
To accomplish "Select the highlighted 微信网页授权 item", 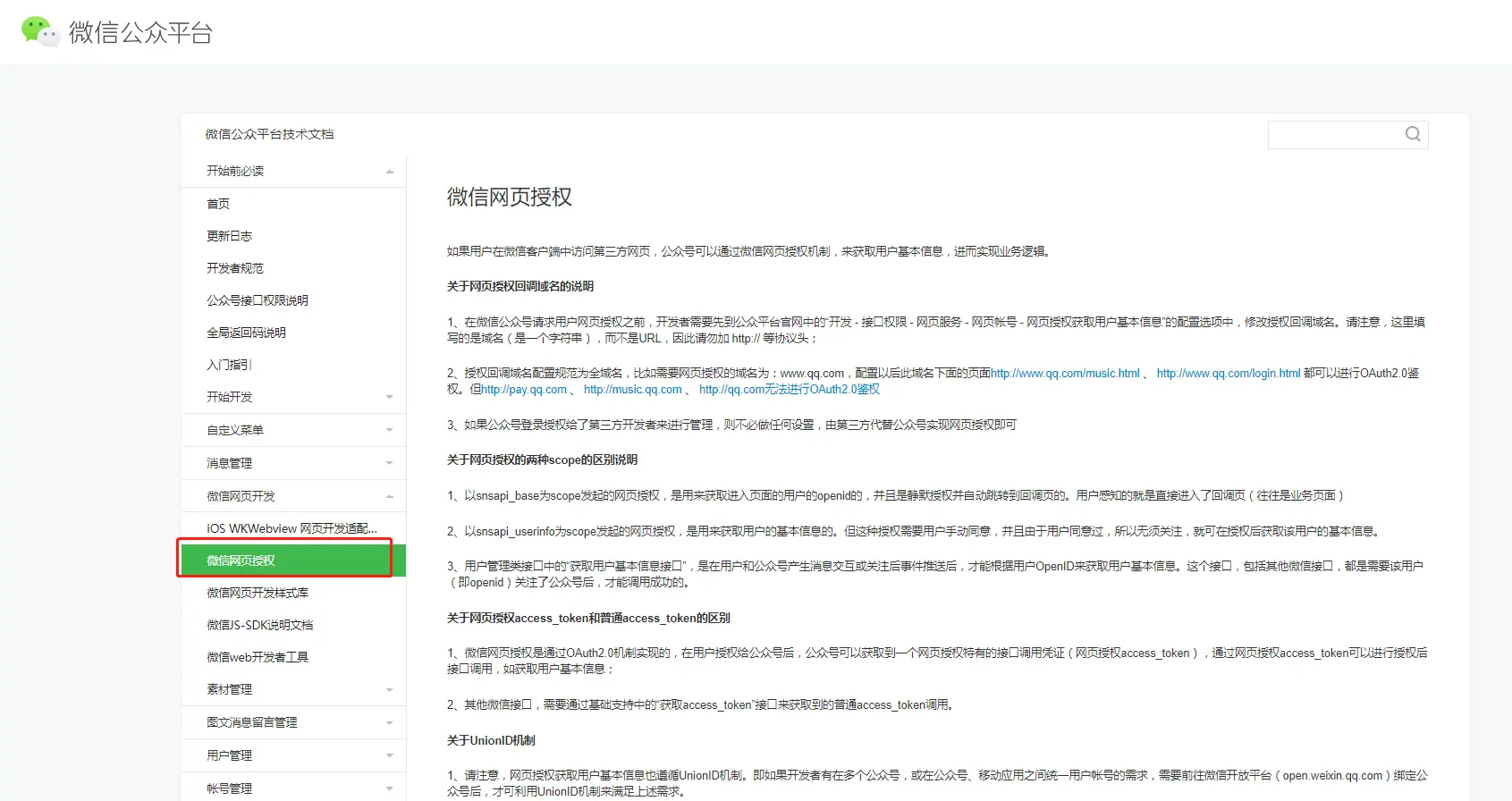I will [x=293, y=561].
